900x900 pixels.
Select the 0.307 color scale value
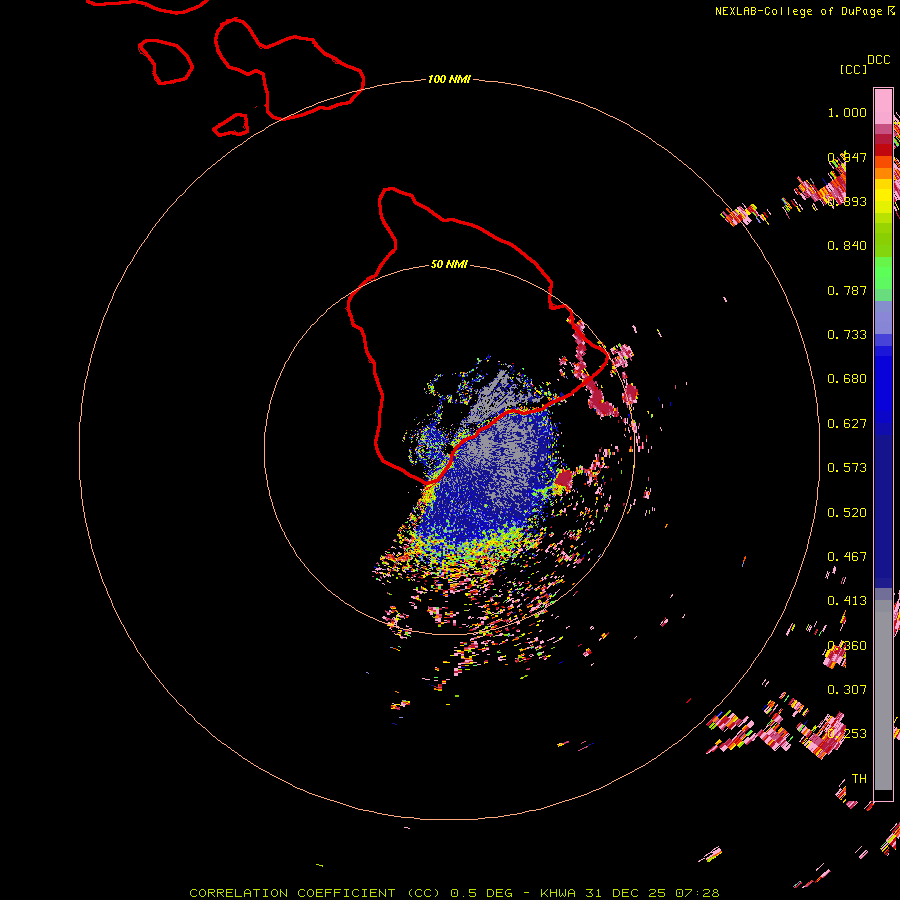(x=847, y=690)
